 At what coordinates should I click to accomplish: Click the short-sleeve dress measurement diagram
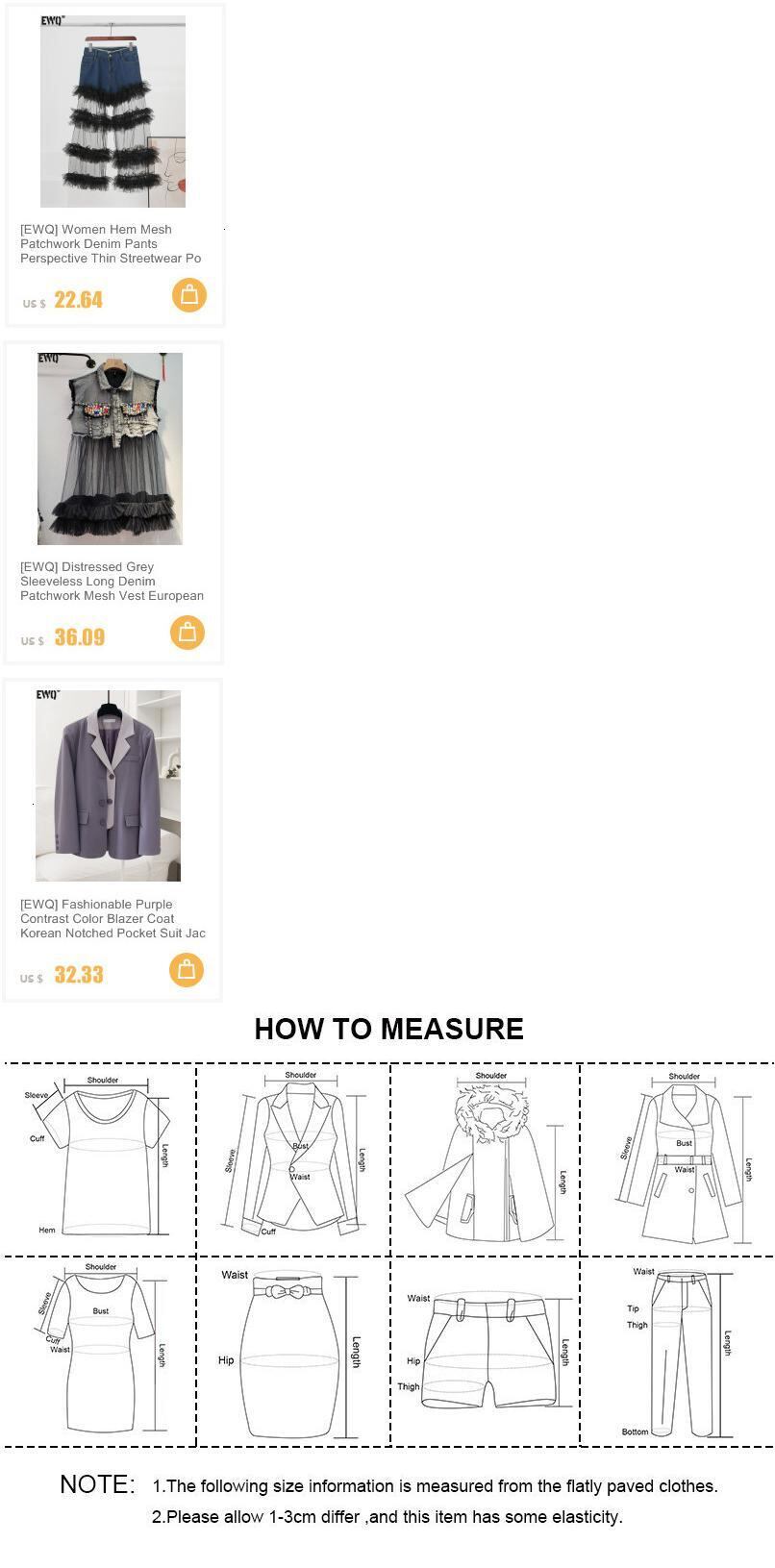(x=102, y=1348)
